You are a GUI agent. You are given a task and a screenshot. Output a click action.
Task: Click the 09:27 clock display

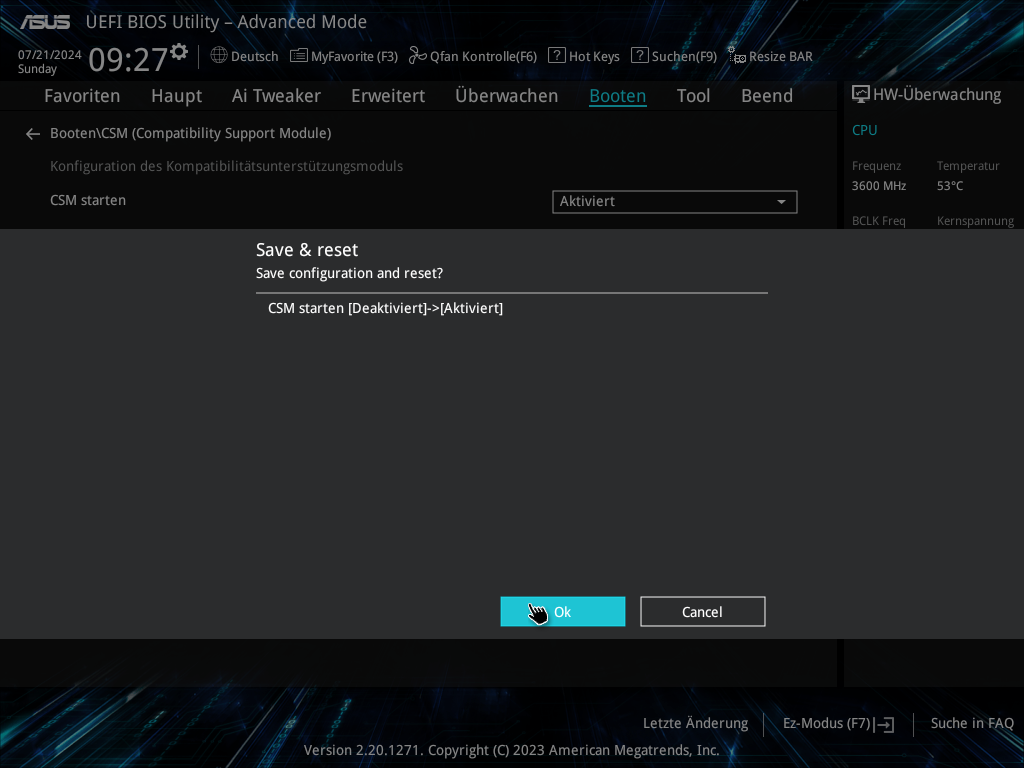pos(128,59)
